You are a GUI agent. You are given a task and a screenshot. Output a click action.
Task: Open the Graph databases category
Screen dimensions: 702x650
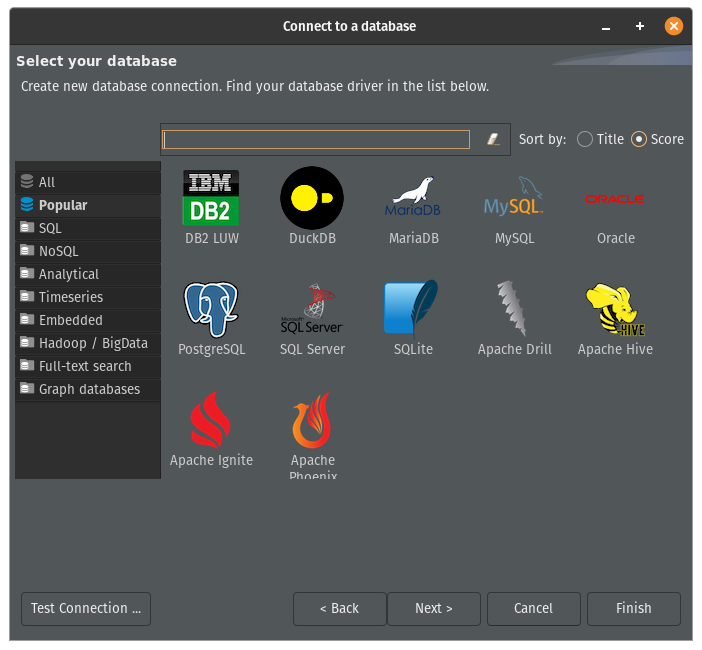tap(89, 389)
